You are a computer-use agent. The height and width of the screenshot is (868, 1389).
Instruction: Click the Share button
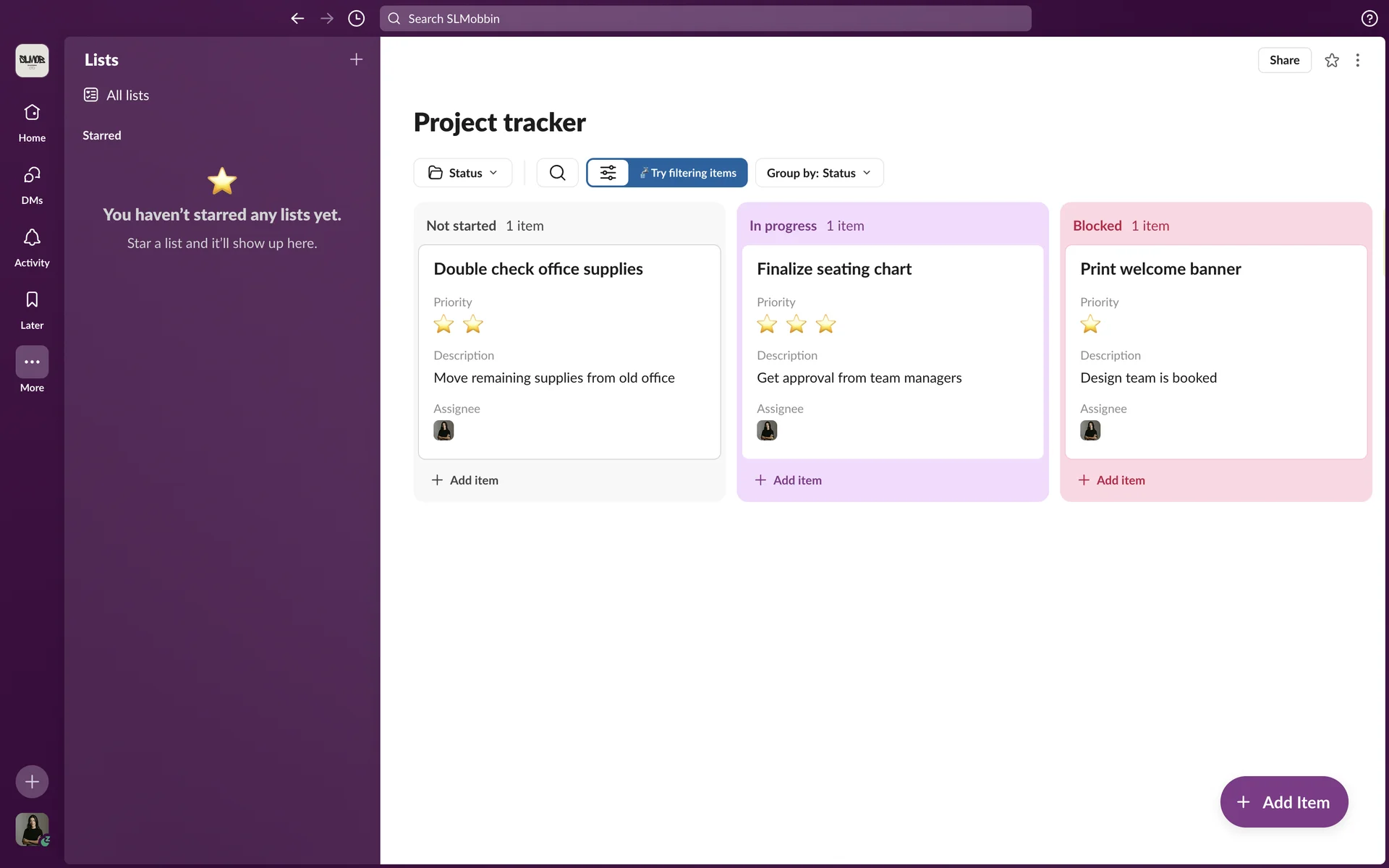pyautogui.click(x=1284, y=61)
